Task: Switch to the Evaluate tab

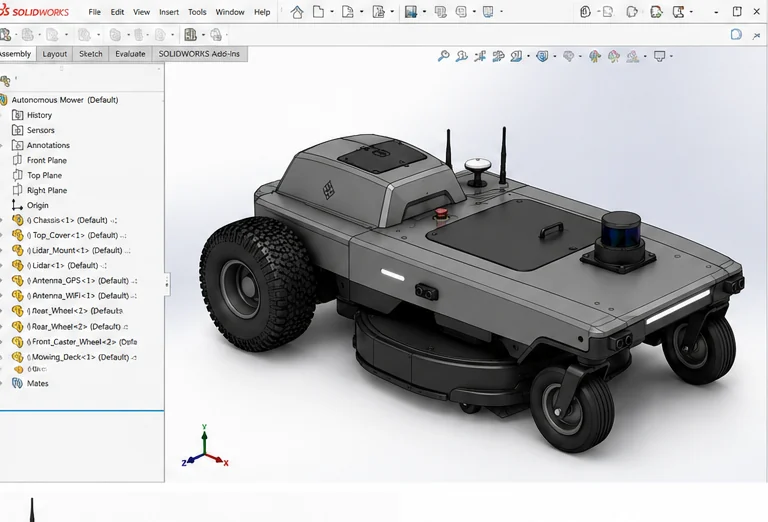Action: coord(130,54)
